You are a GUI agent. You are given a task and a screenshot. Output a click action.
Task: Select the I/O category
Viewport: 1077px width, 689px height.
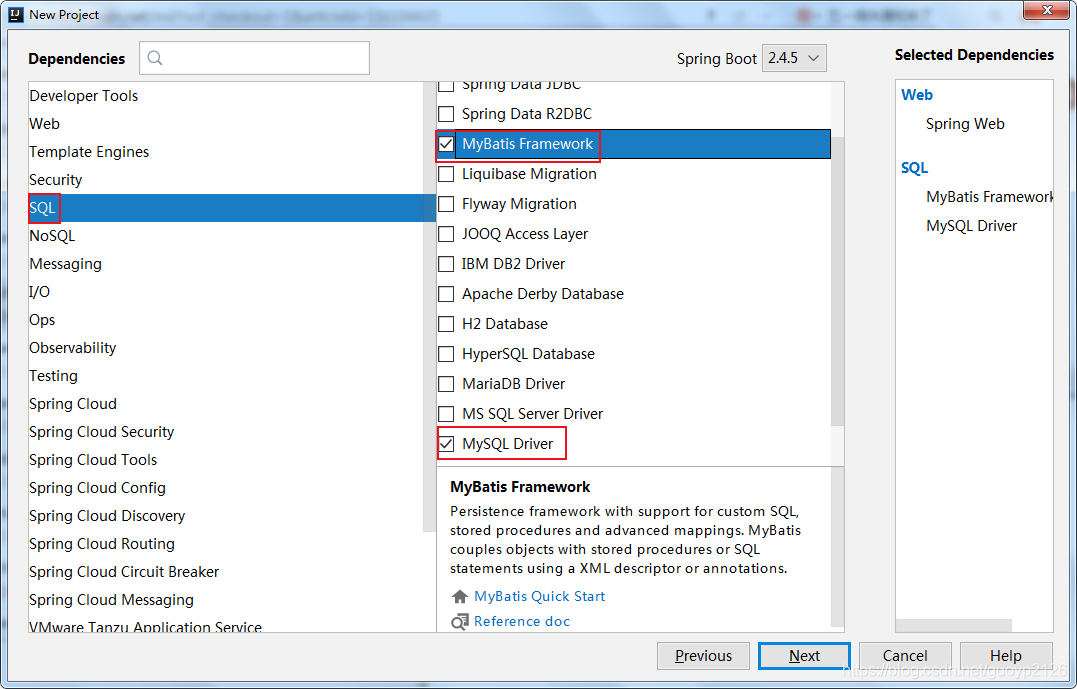[226, 292]
